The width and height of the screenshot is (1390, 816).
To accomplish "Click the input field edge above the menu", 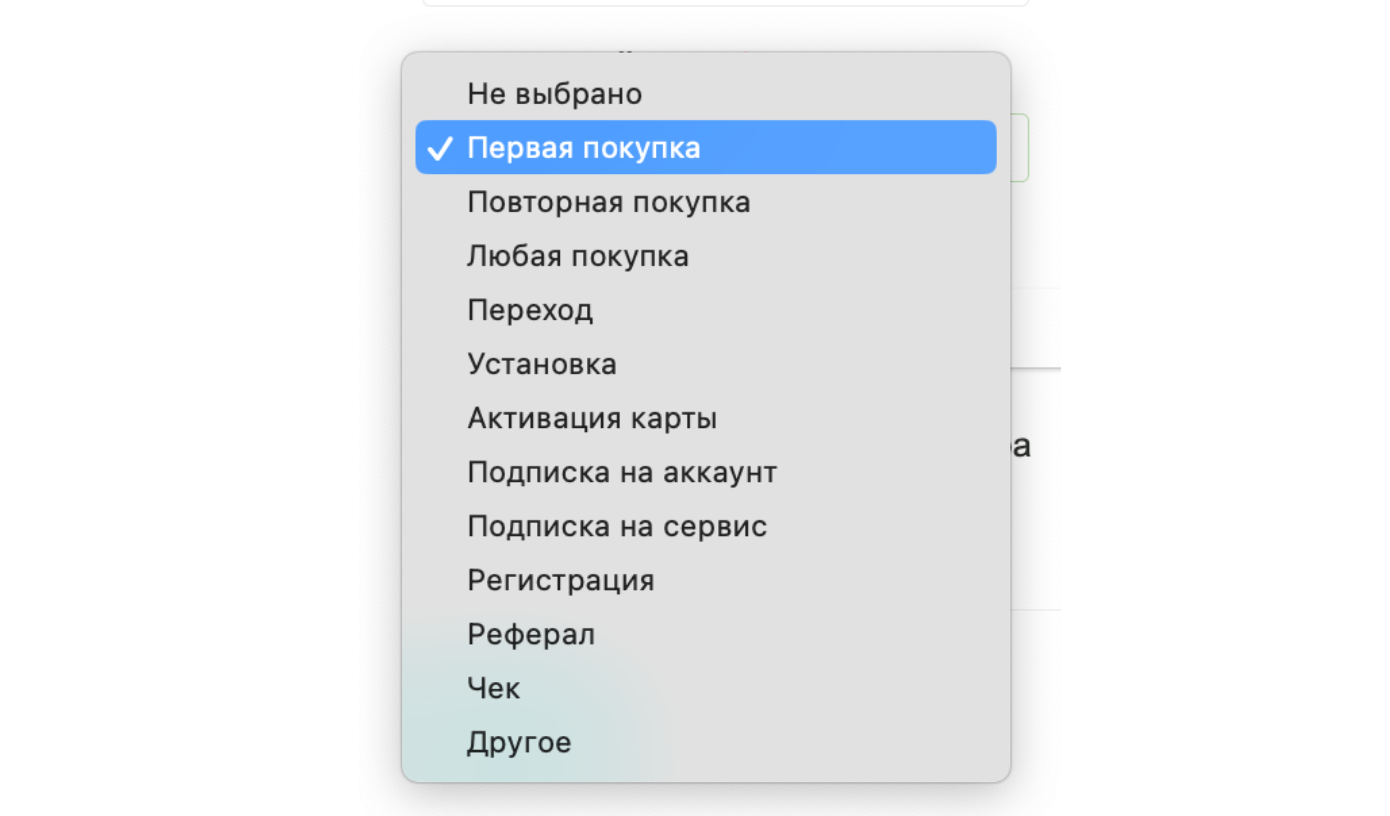I will pyautogui.click(x=725, y=3).
